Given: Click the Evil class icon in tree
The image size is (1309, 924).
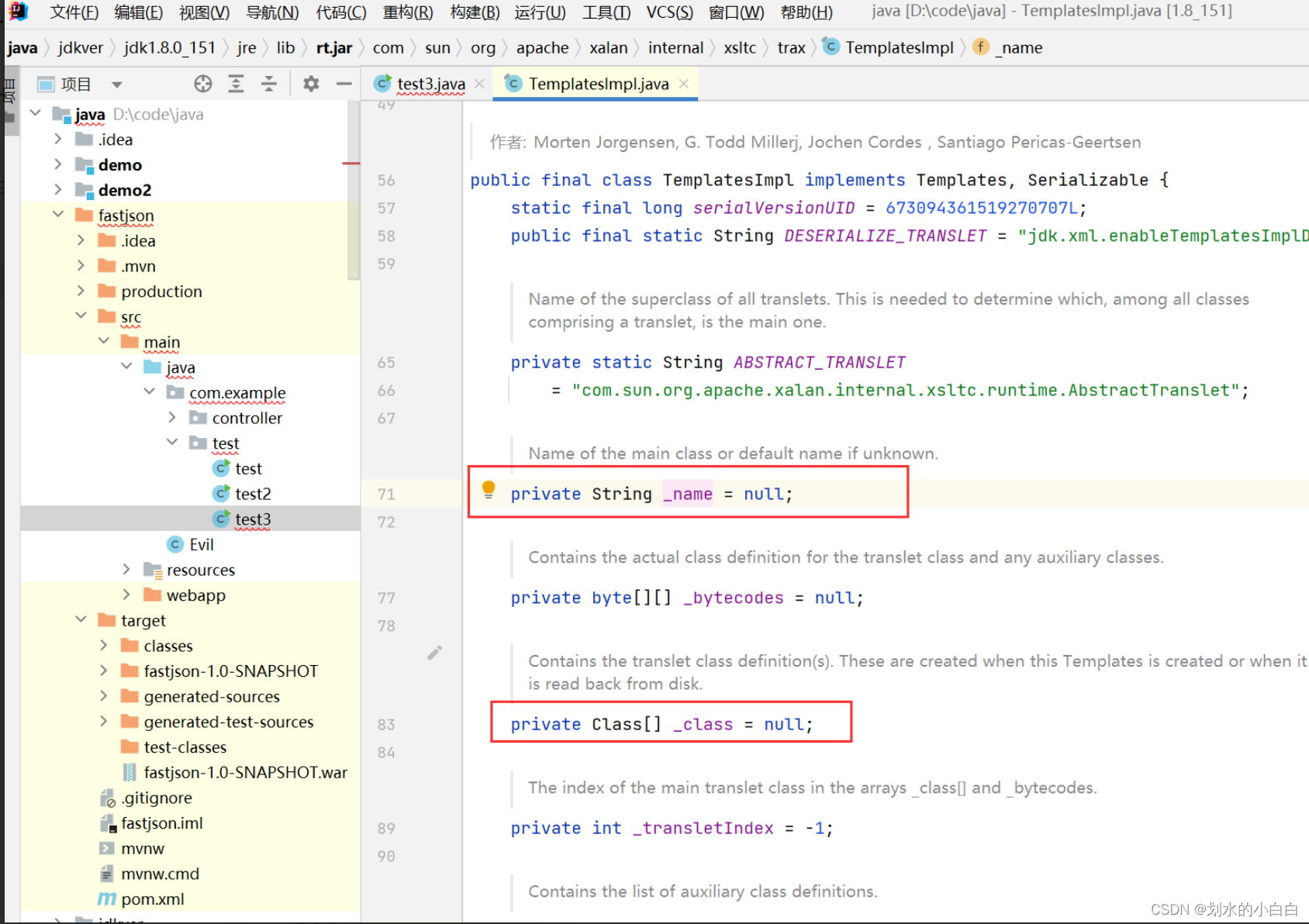Looking at the screenshot, I should click(176, 544).
